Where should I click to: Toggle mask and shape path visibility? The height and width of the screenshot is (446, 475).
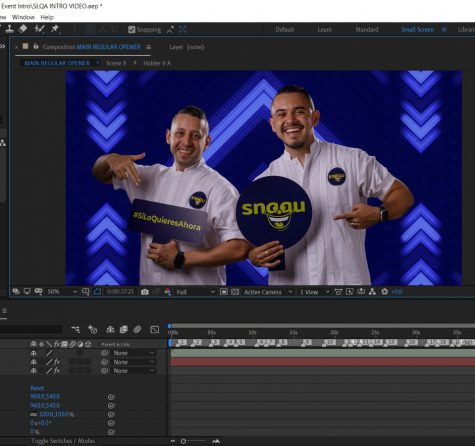click(x=38, y=292)
